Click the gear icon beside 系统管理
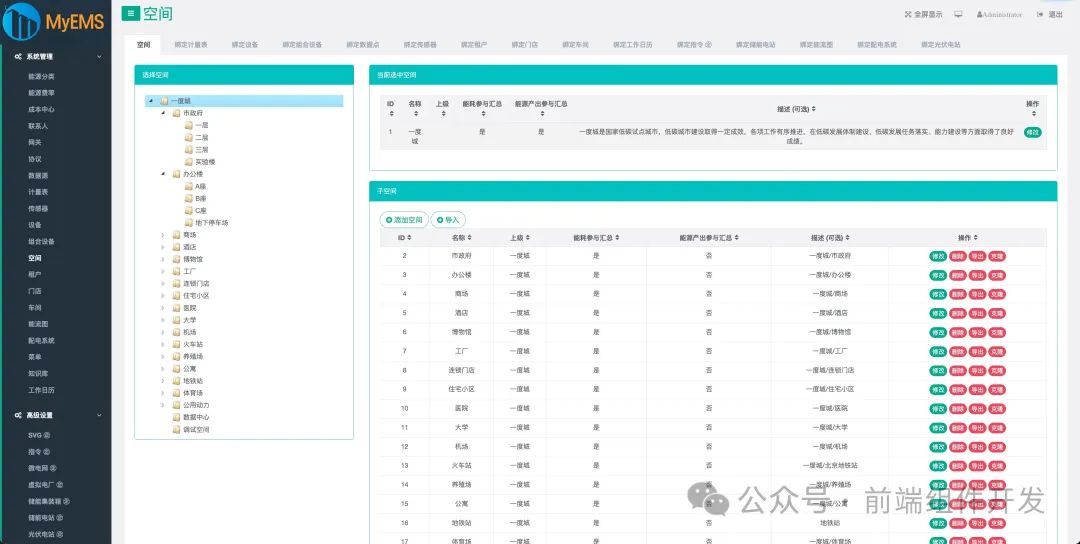Viewport: 1080px width, 544px height. [18, 56]
